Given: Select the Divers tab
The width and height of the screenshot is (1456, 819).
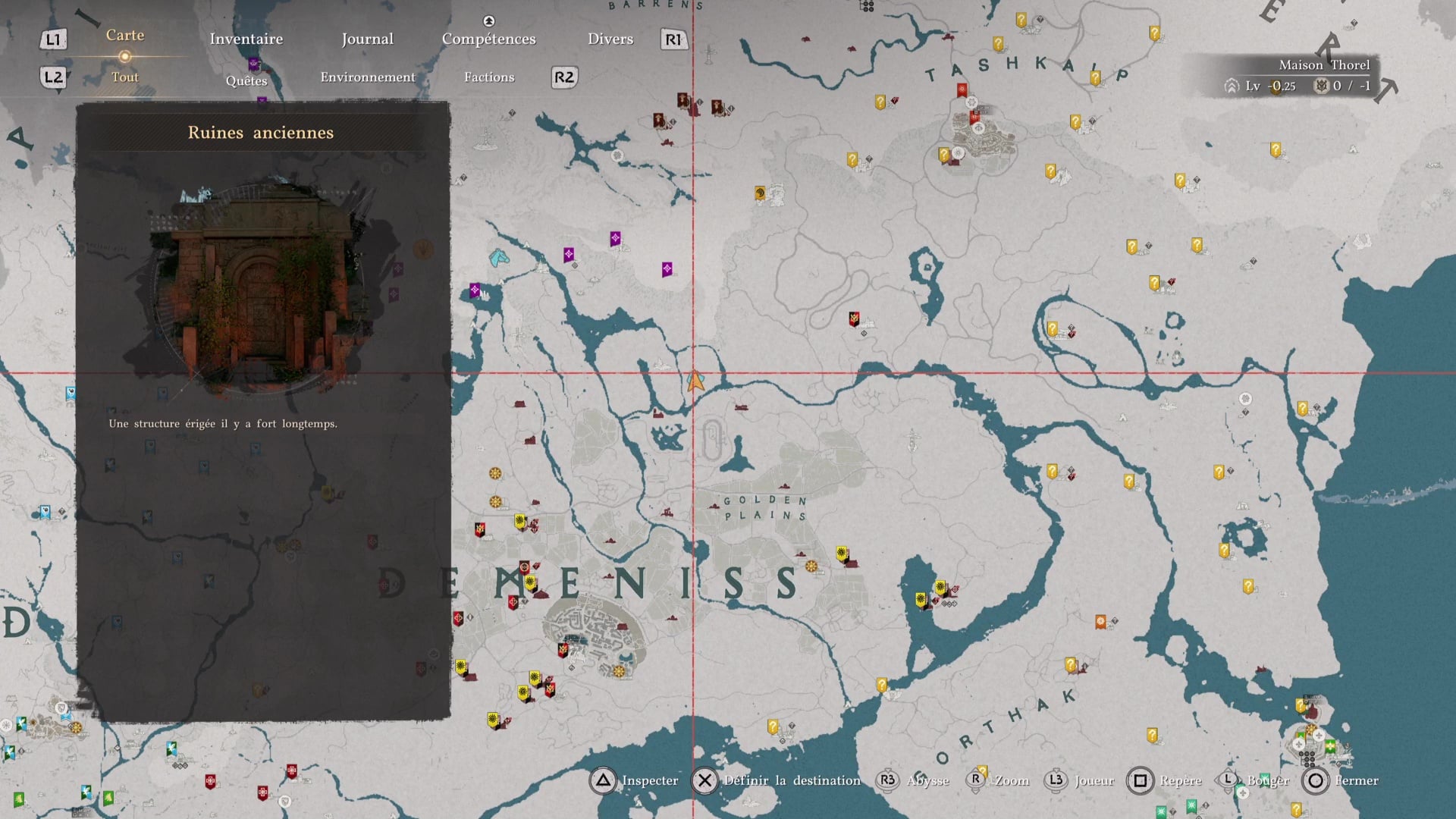Looking at the screenshot, I should (x=610, y=39).
